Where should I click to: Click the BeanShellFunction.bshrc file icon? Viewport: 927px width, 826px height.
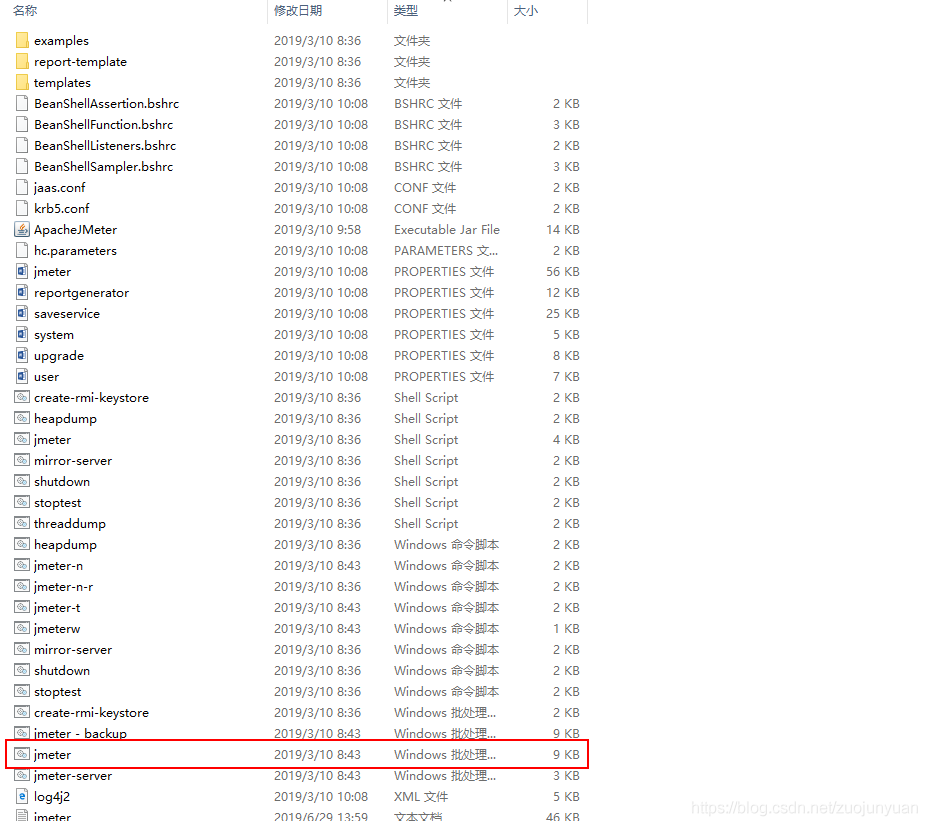point(22,124)
